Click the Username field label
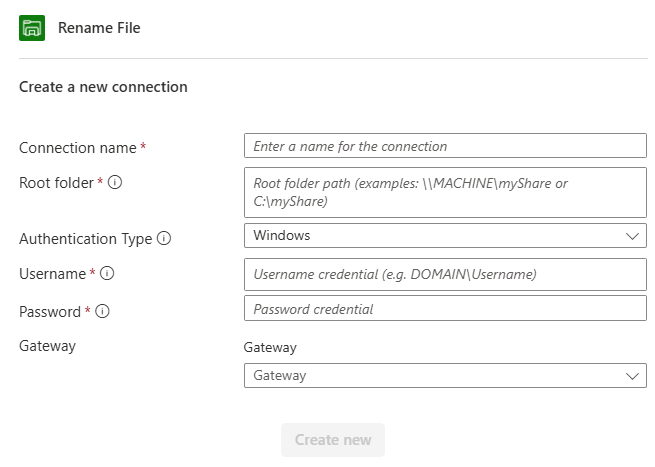Viewport: 655px width, 467px height. coord(52,274)
